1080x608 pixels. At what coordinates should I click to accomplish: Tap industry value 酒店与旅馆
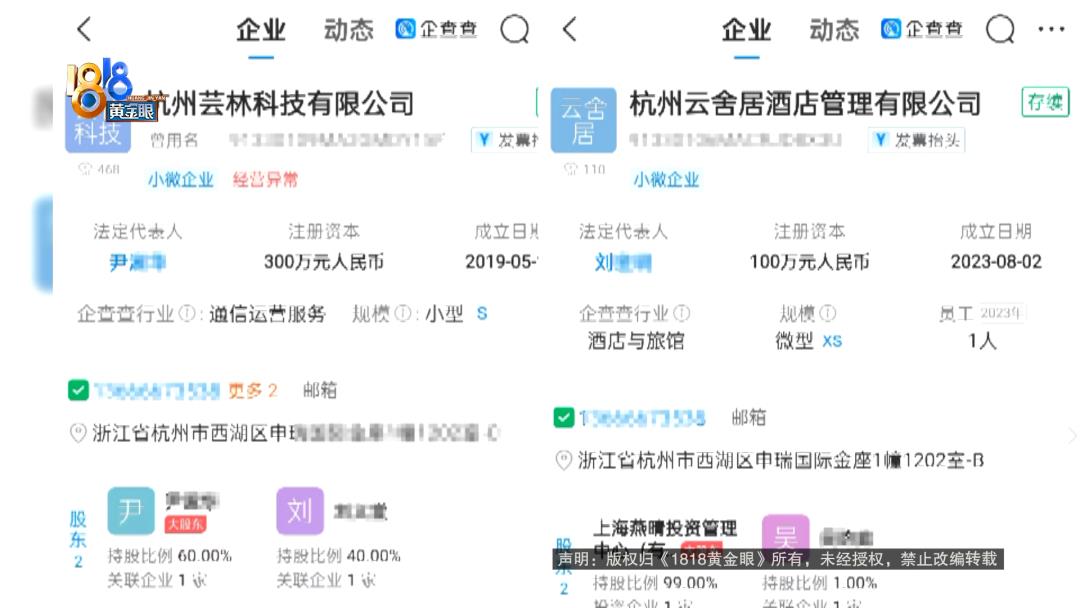coord(636,341)
